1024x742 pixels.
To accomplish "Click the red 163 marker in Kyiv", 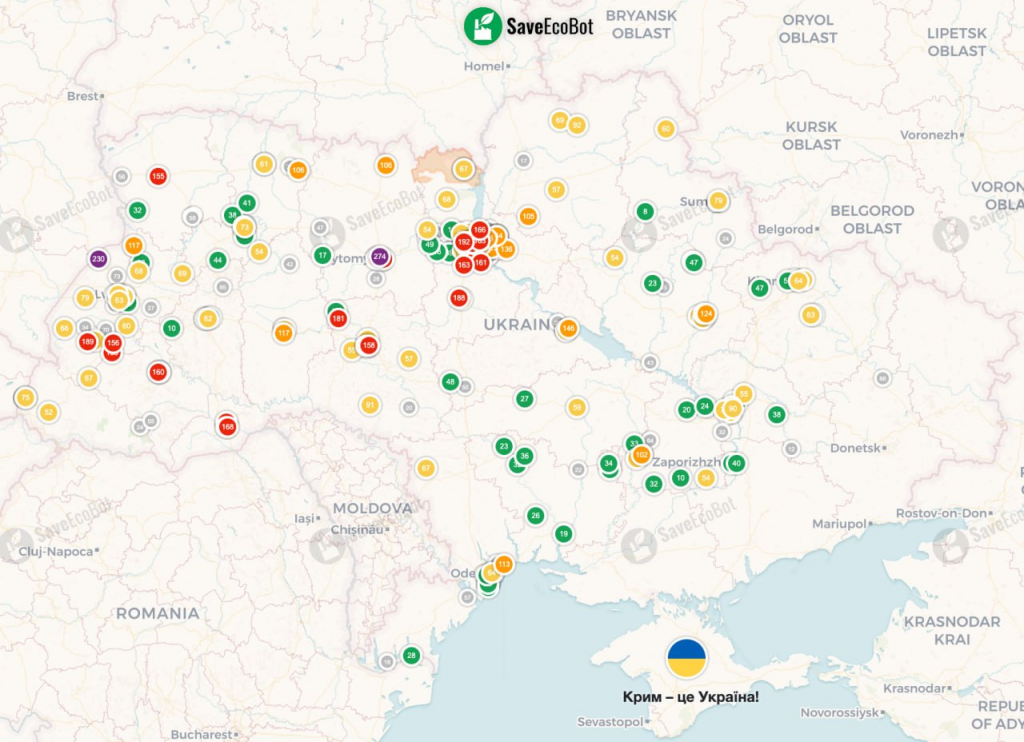I will 464,265.
